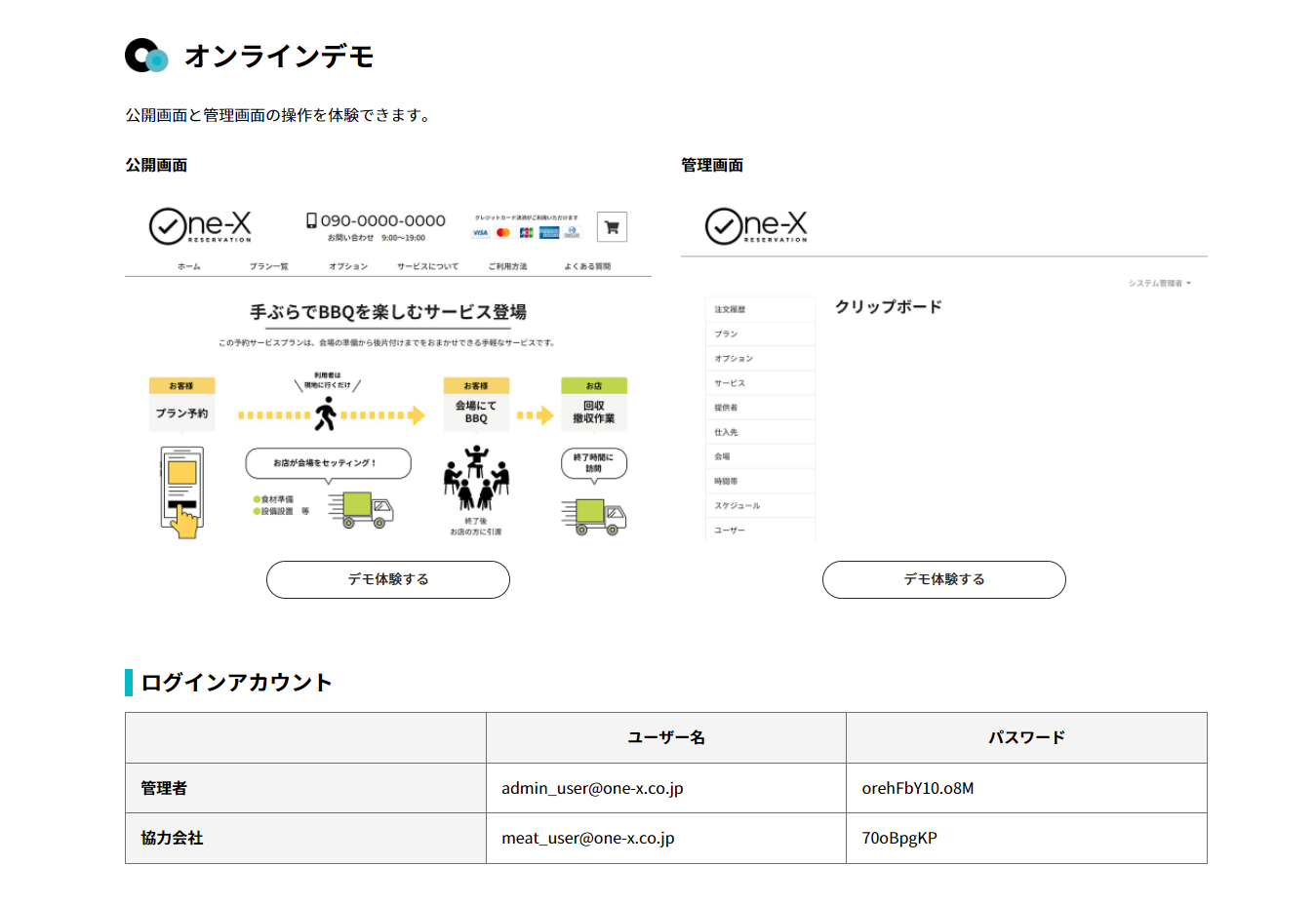
Task: Click the phone number 090-0000-0000
Action: pyautogui.click(x=382, y=220)
